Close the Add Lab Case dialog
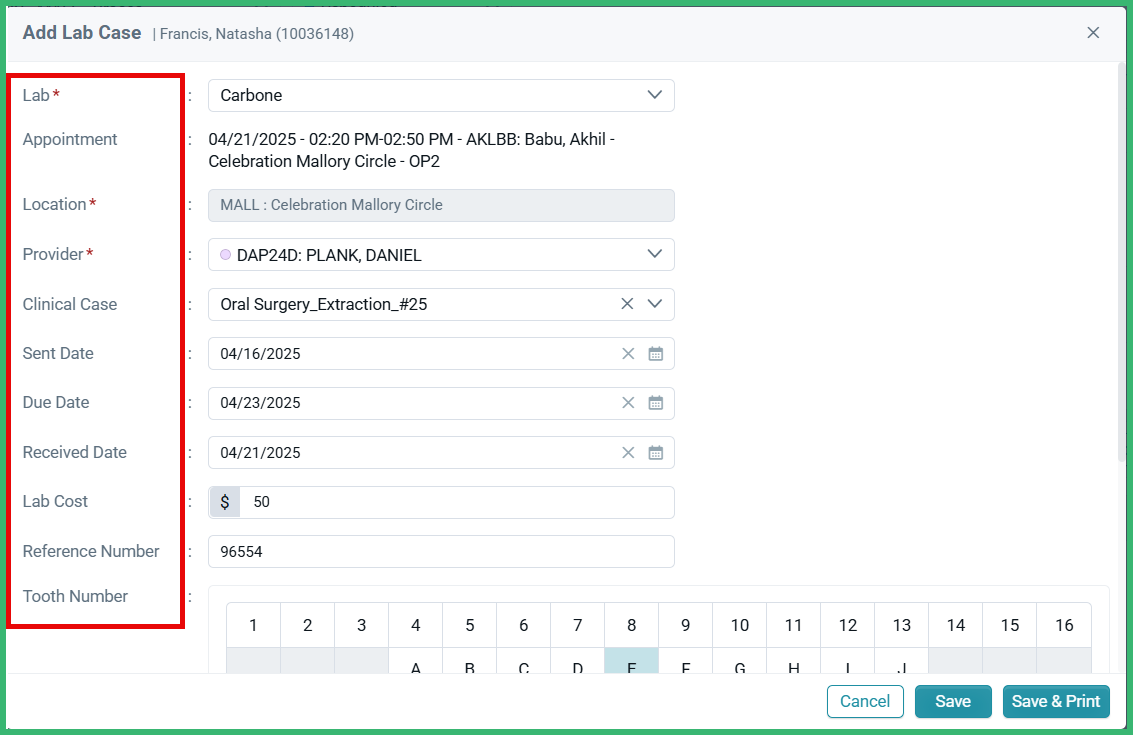1133x735 pixels. pyautogui.click(x=1093, y=32)
